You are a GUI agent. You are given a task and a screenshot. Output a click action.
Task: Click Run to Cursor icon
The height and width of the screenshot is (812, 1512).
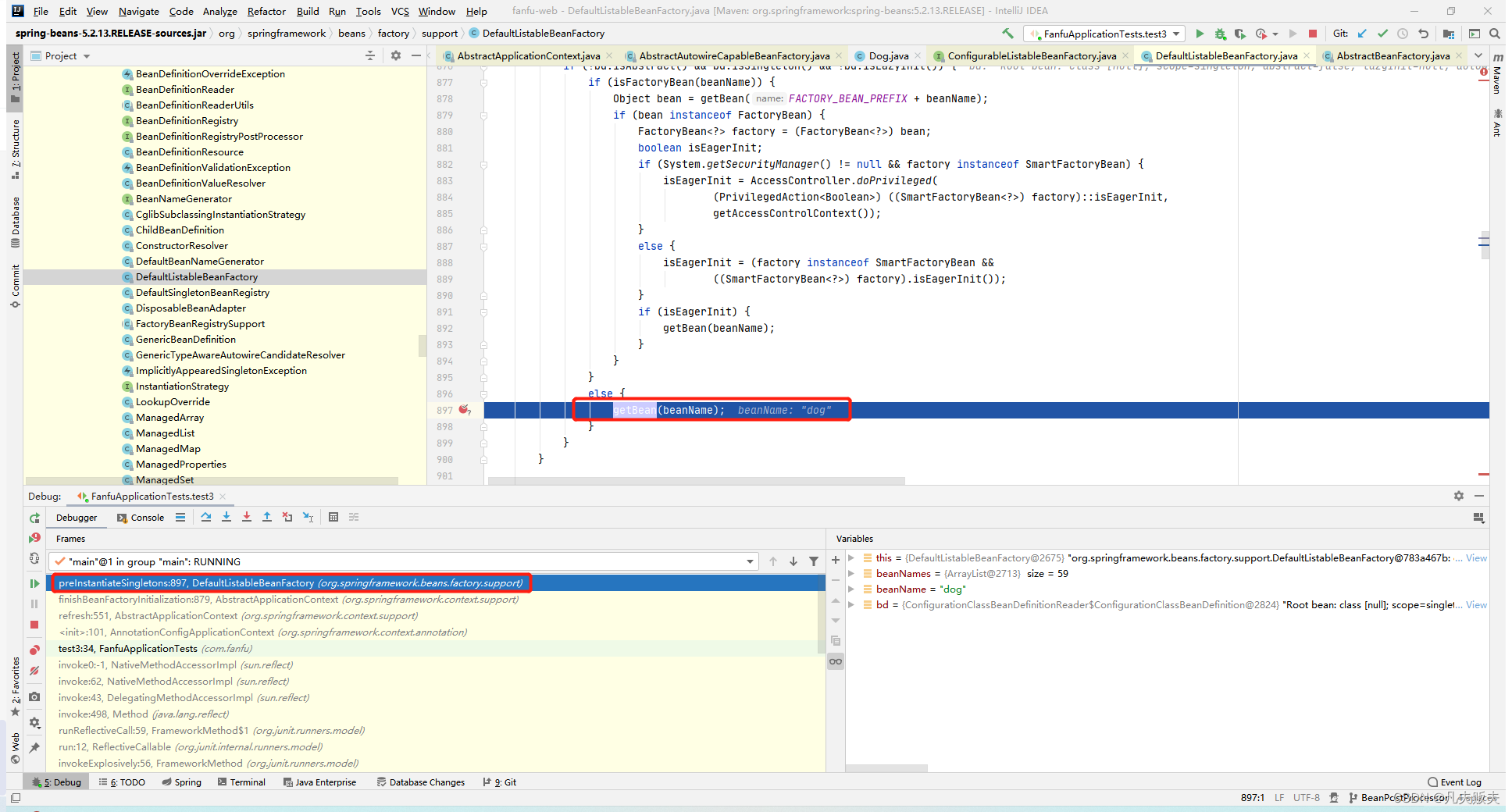point(308,517)
